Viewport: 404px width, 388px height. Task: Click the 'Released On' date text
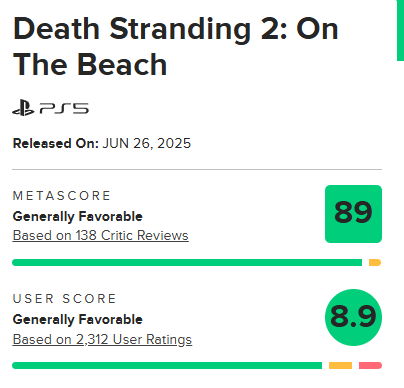pos(102,143)
